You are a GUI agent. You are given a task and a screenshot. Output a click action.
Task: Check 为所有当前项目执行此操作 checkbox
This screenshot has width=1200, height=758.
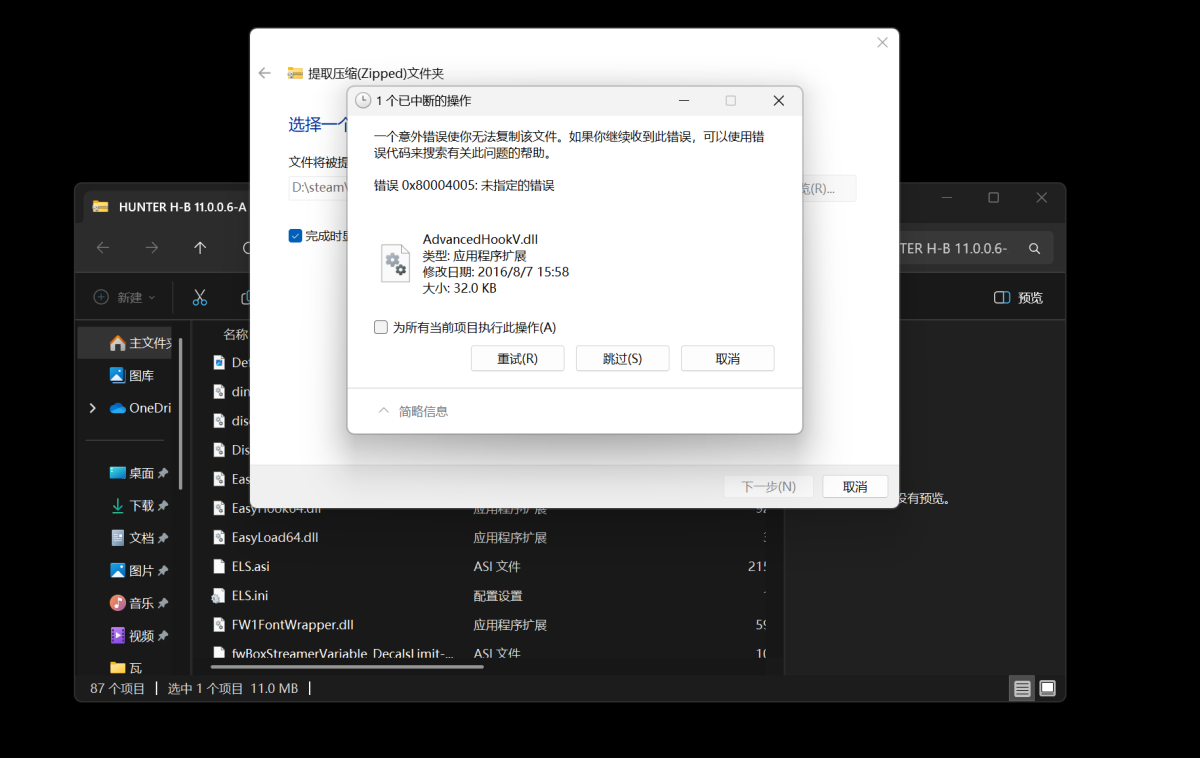click(x=381, y=327)
